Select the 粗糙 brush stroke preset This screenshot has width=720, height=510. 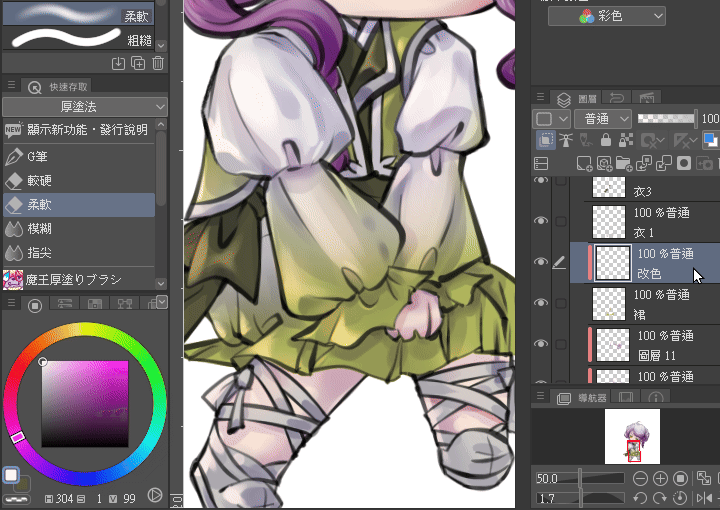[x=78, y=39]
